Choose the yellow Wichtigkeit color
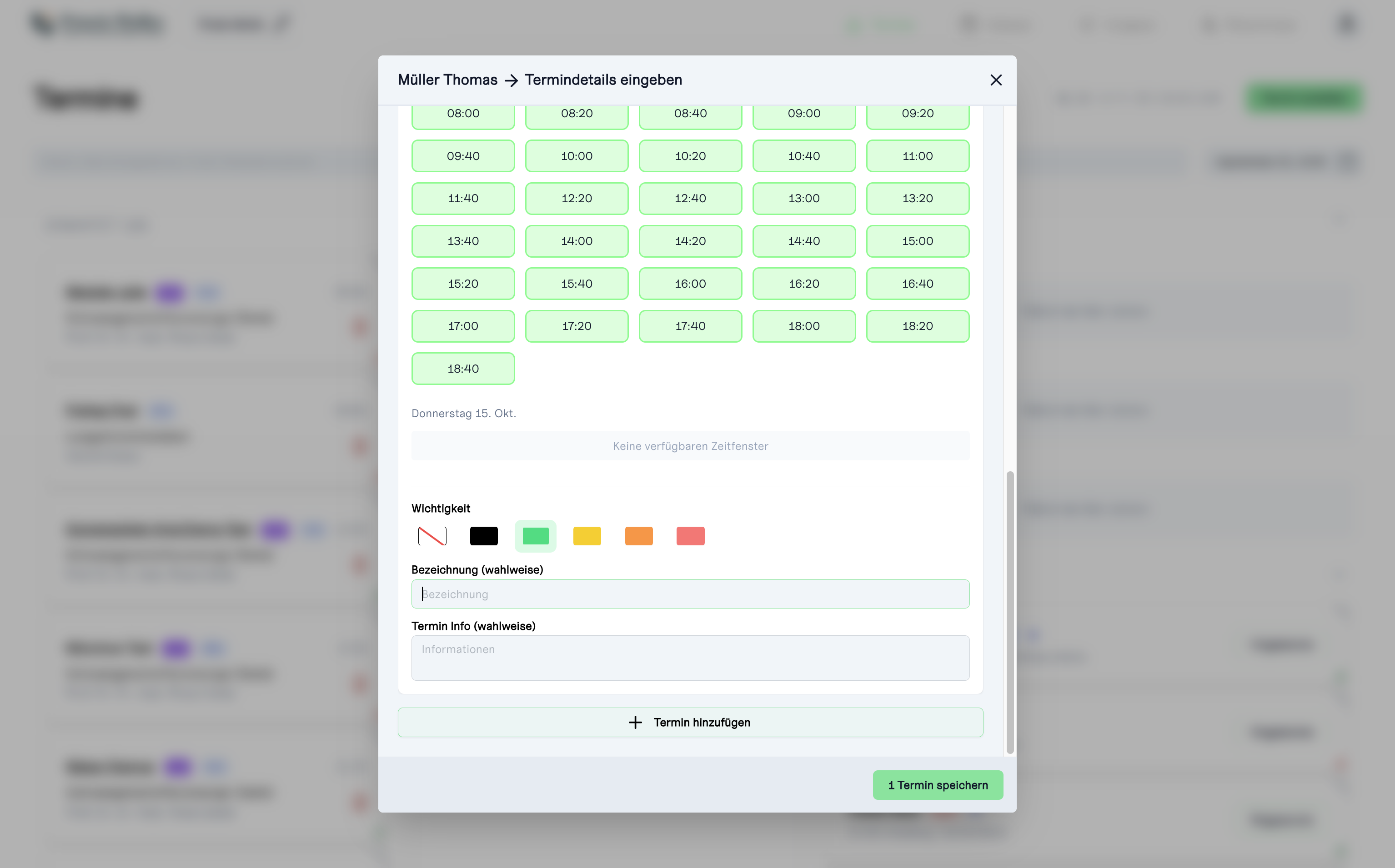 [587, 536]
